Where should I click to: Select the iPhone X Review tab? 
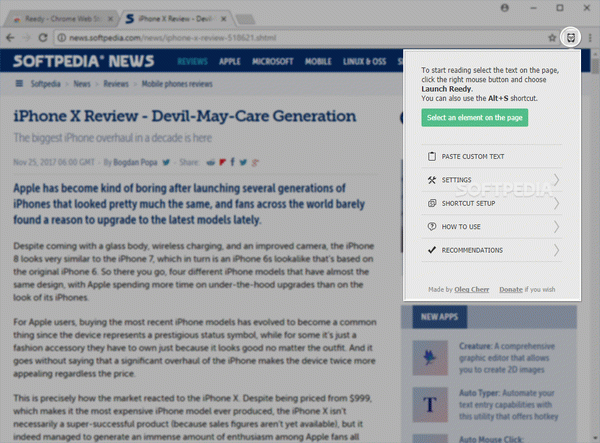click(x=177, y=19)
